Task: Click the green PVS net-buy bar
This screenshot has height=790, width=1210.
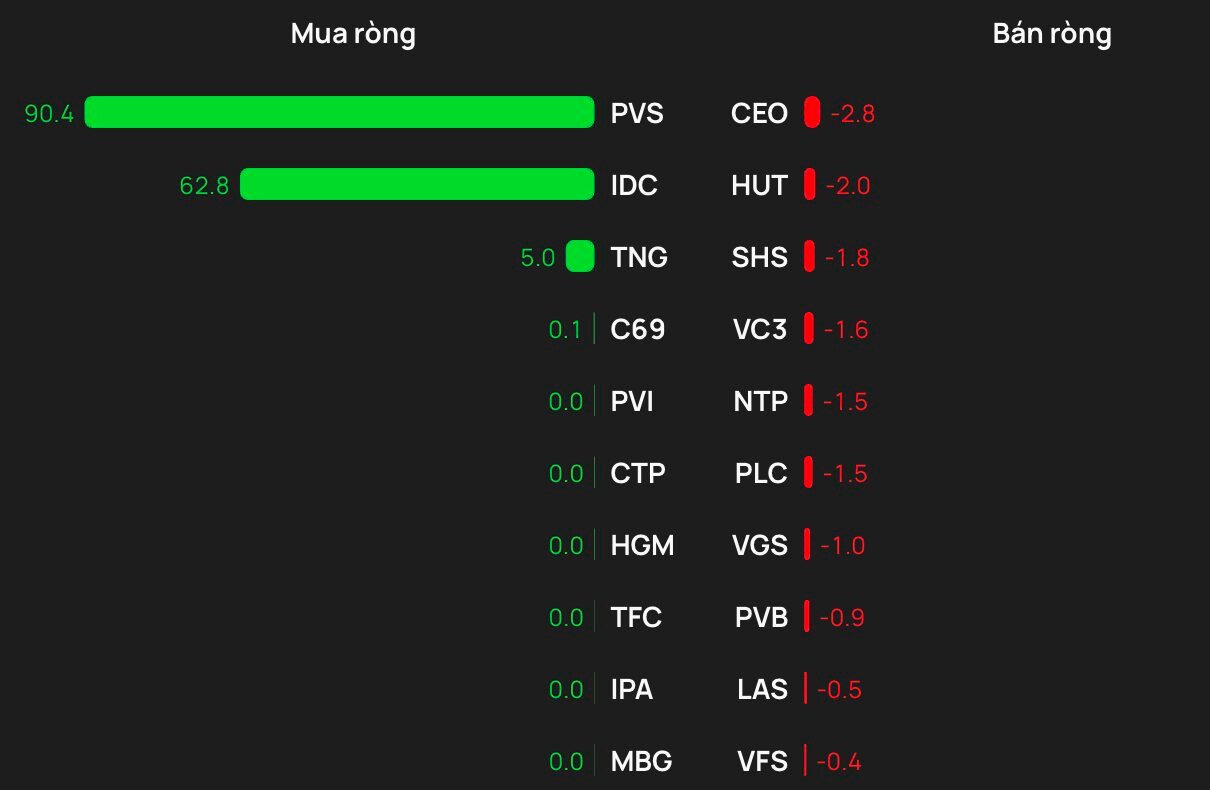Action: [339, 112]
